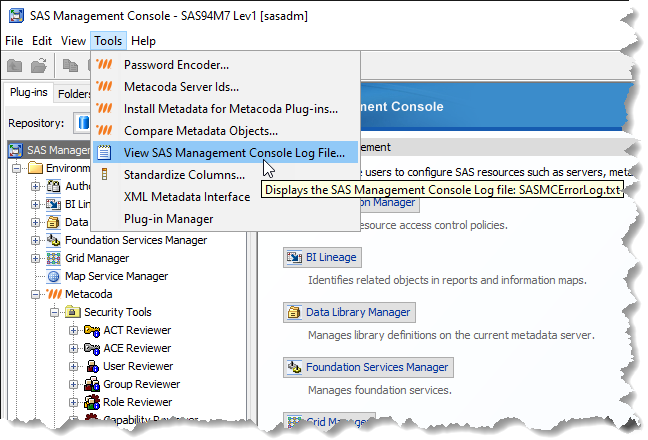Image resolution: width=648 pixels, height=440 pixels.
Task: Click the Grid Manager tree icon
Action: pos(53,258)
